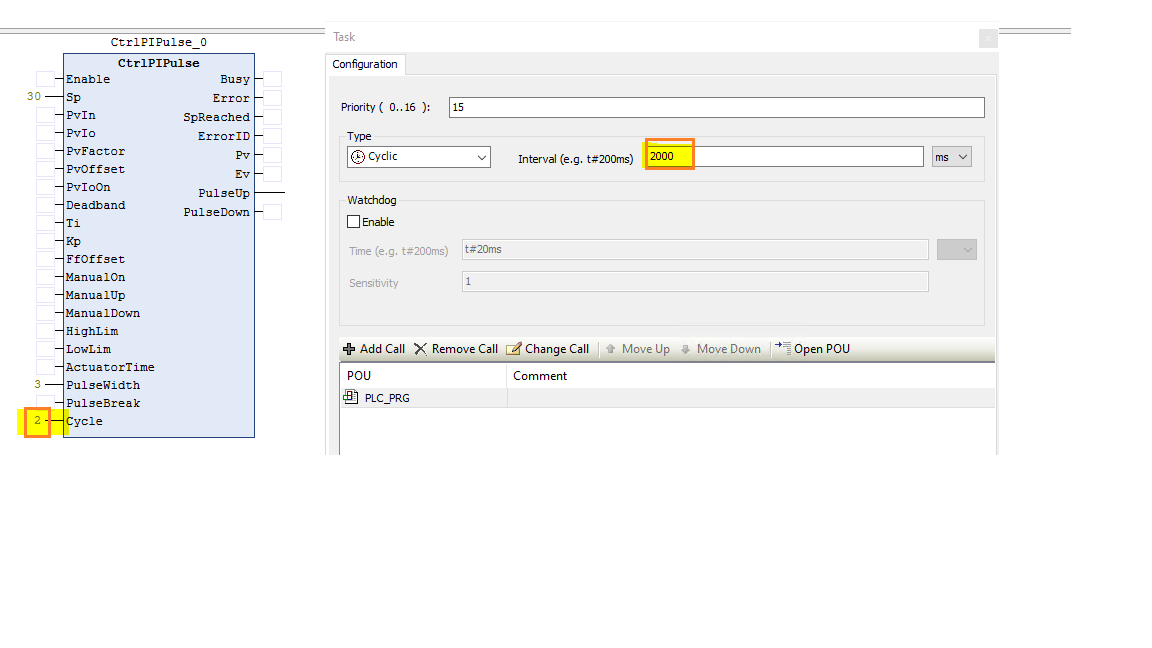This screenshot has width=1152, height=648.
Task: Click the Cycle input value 2
Action: (37, 421)
